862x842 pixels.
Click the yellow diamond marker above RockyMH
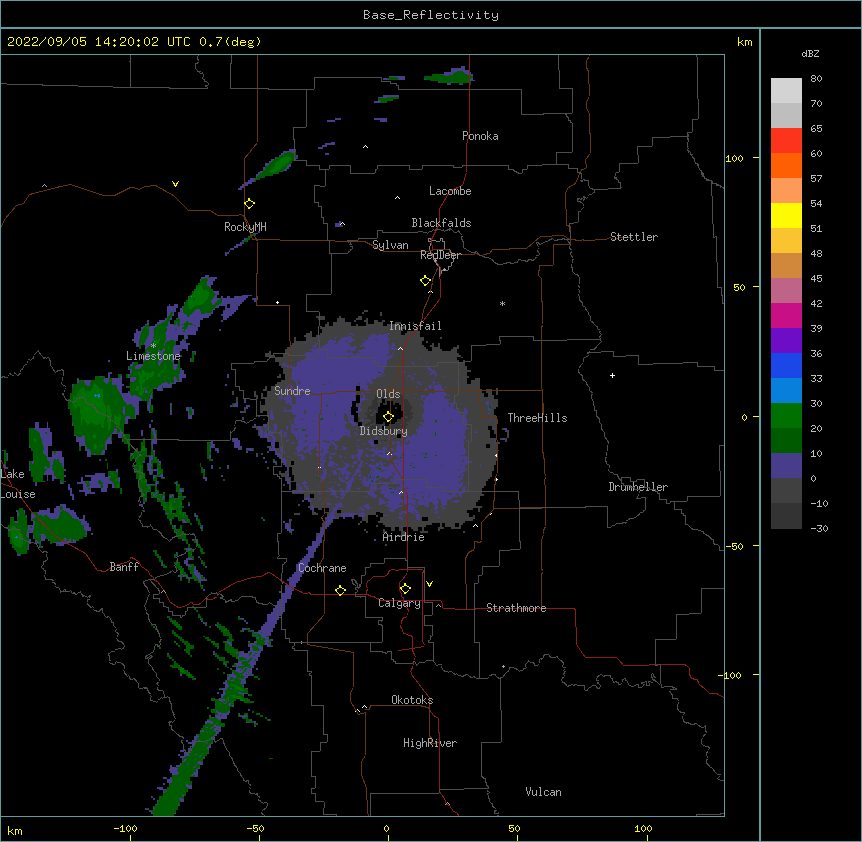point(250,204)
